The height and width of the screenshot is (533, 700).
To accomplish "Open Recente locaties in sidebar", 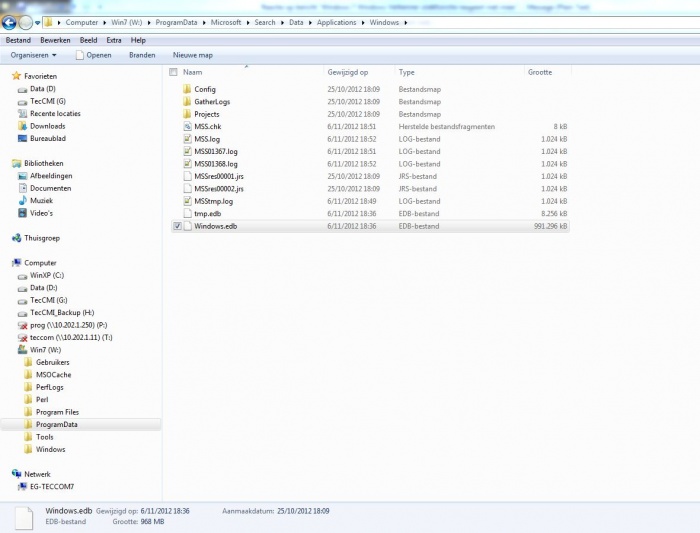I will [55, 114].
